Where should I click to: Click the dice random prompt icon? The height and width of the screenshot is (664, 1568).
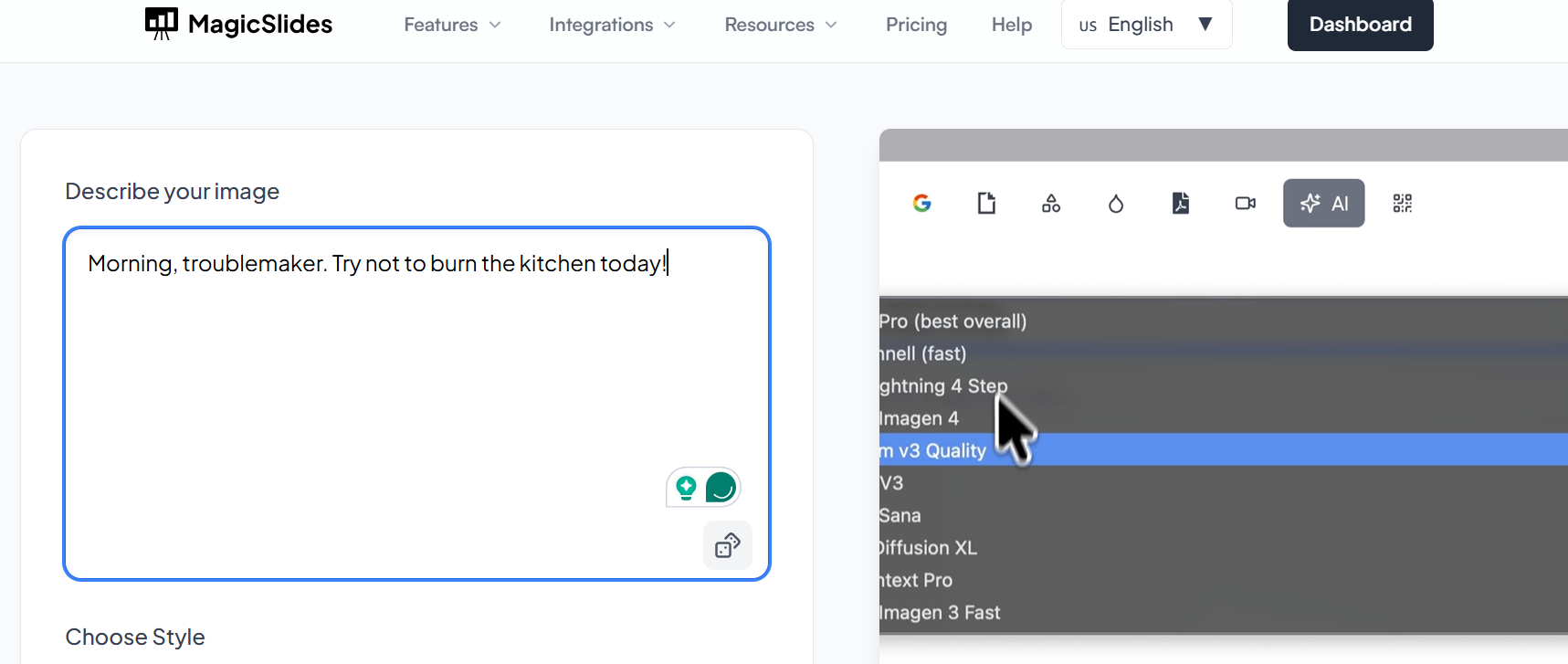(728, 545)
